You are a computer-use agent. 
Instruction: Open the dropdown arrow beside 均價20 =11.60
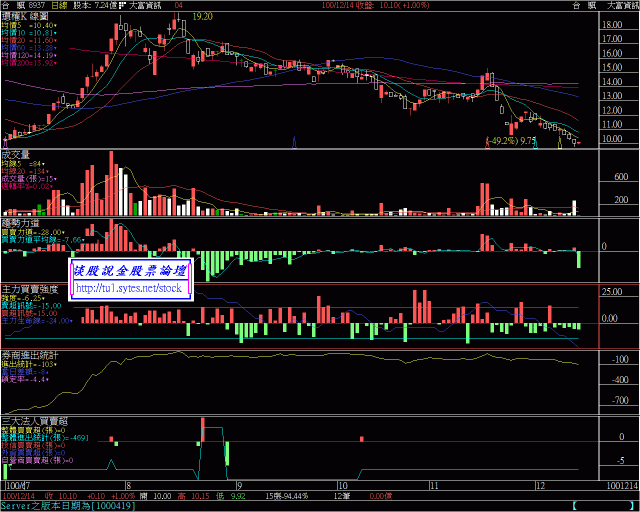(55, 41)
